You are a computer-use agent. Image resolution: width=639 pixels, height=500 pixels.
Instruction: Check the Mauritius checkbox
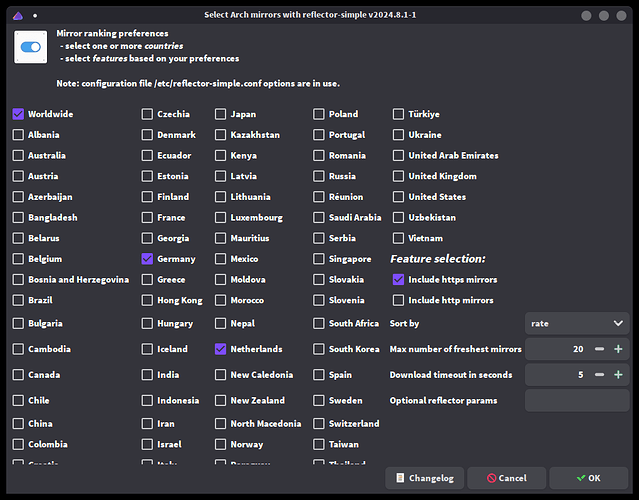[220, 238]
